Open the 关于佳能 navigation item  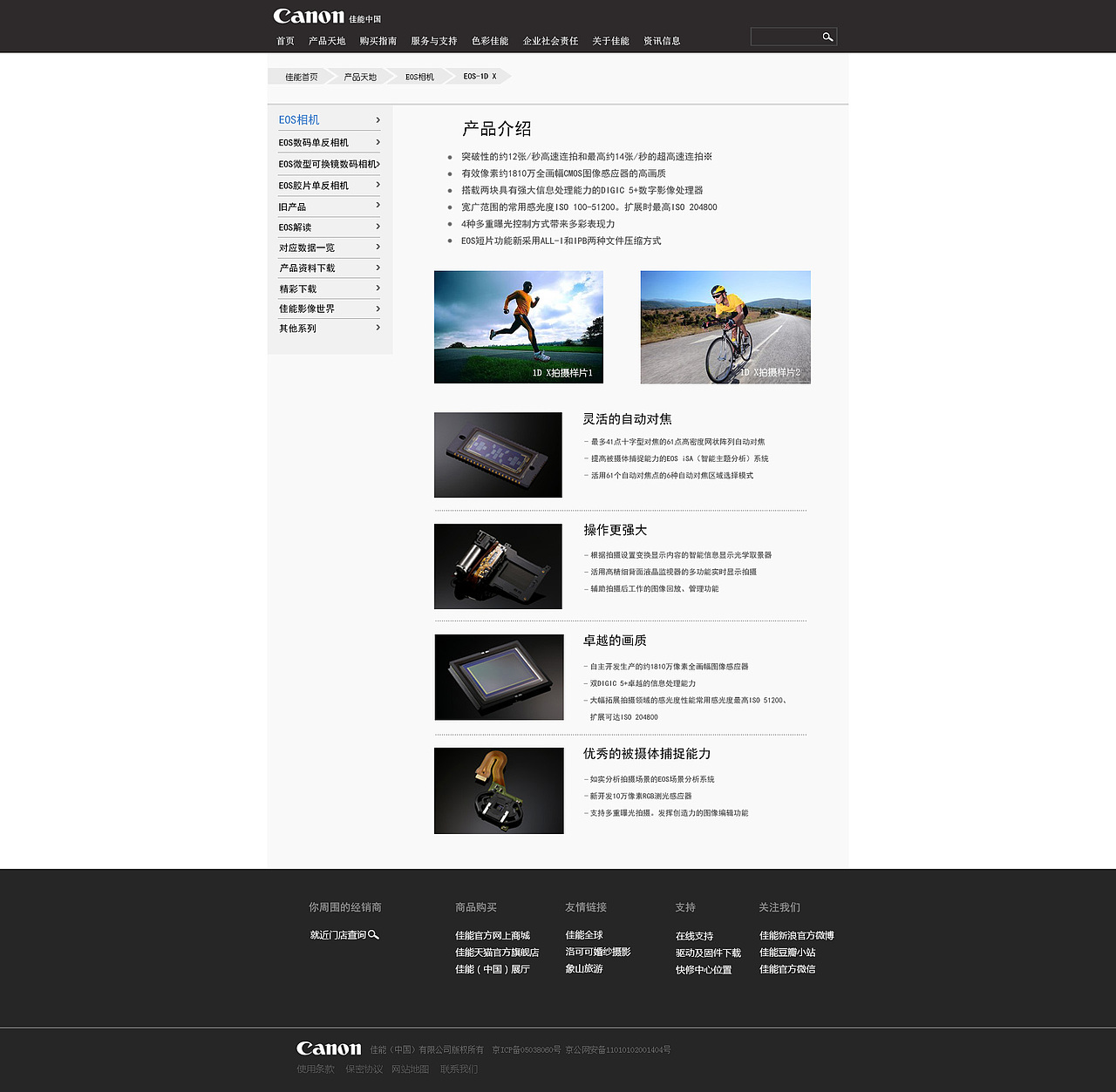[610, 41]
